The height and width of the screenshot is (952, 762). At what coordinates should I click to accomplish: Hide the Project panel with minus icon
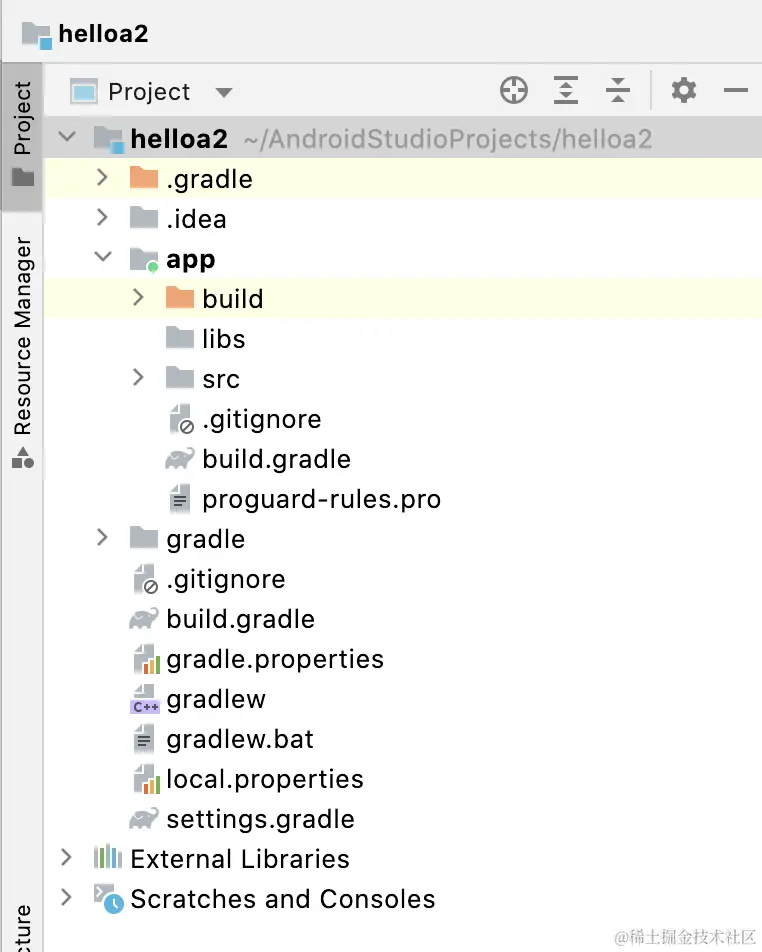(x=736, y=92)
